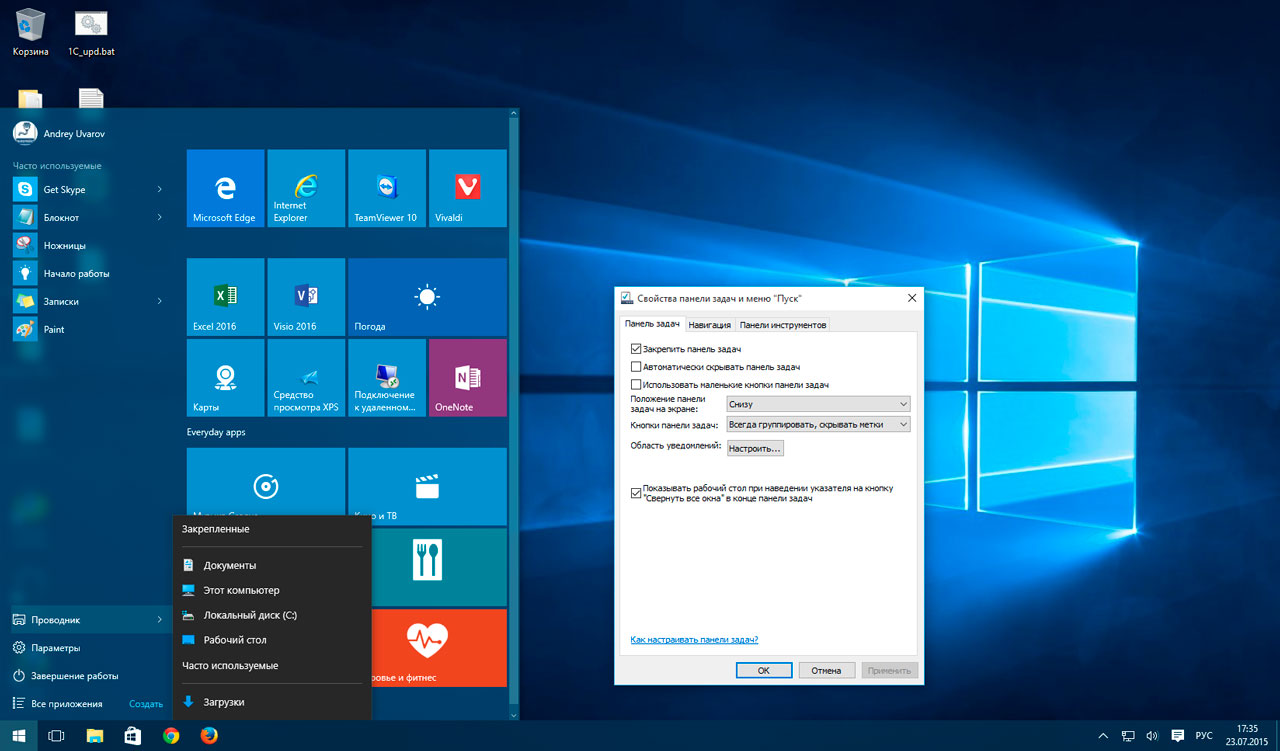Launch the OneNote tile

coord(467,378)
